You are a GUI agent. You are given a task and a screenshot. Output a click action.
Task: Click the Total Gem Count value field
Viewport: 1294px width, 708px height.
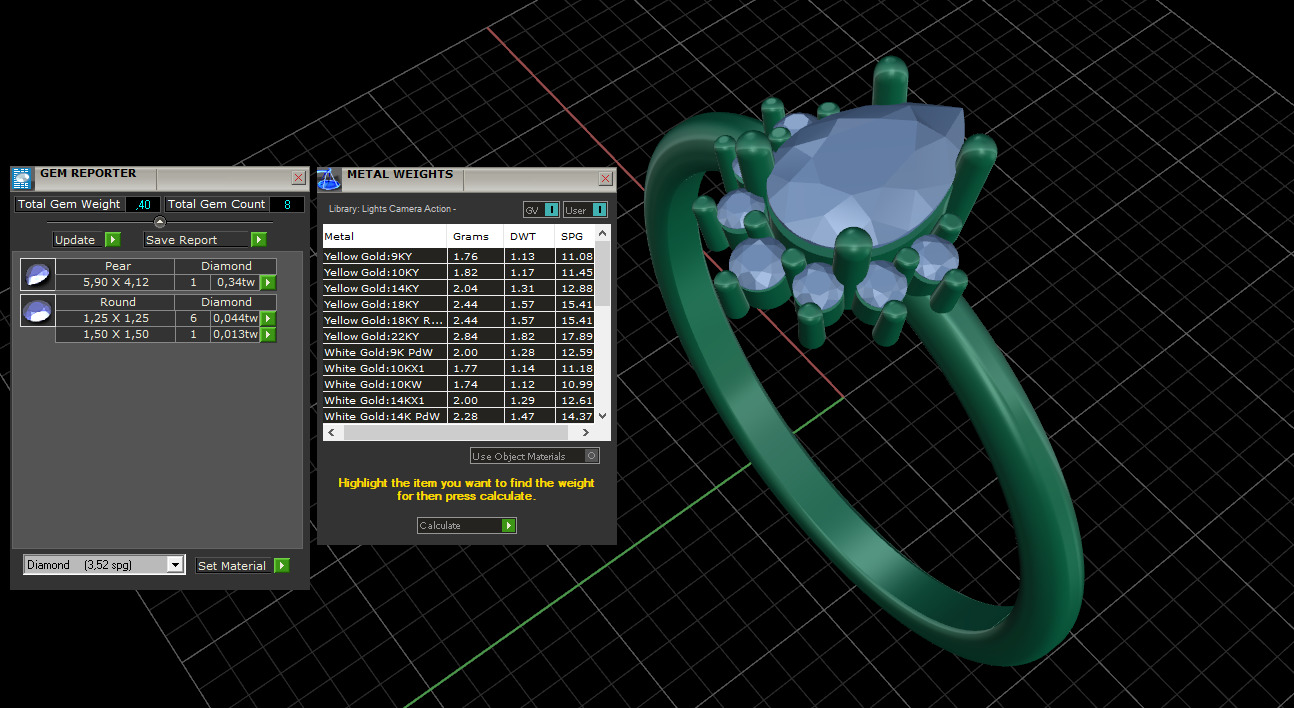pos(287,204)
